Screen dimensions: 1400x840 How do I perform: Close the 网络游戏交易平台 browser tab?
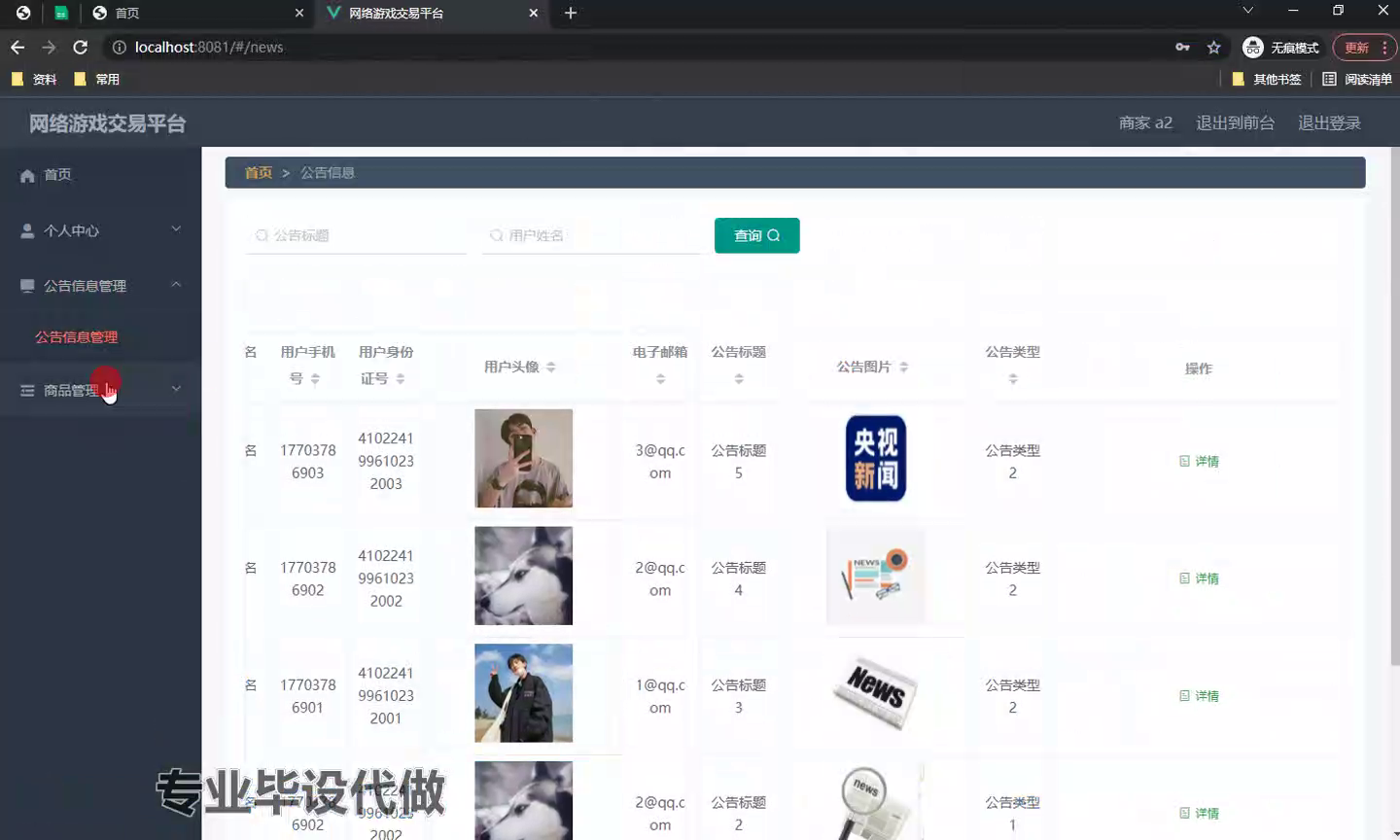(x=533, y=13)
